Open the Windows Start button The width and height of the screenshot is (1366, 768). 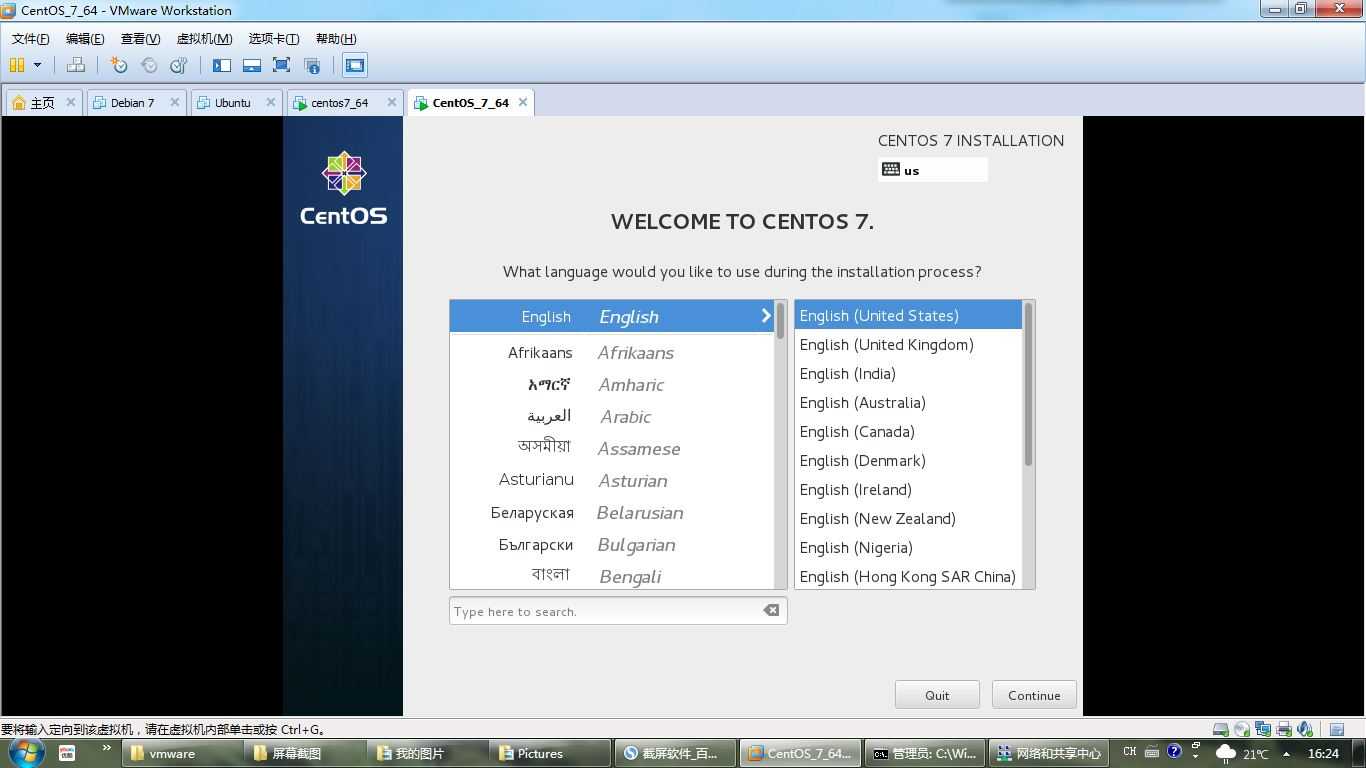click(26, 753)
